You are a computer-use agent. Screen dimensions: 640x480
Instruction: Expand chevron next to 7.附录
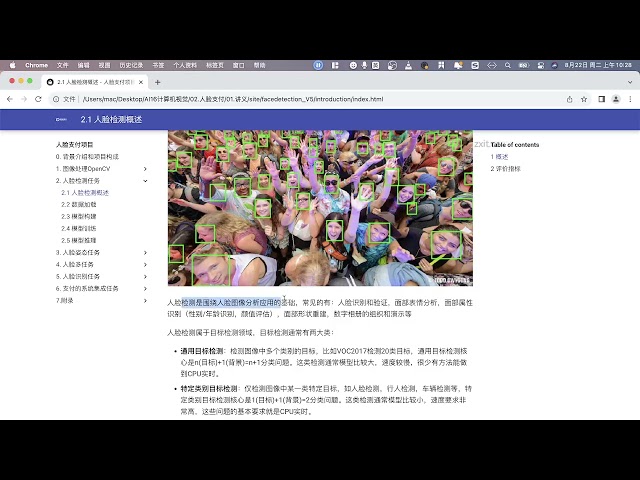[145, 301]
